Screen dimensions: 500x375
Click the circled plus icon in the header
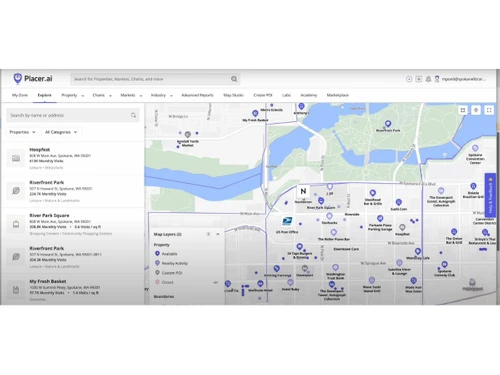pyautogui.click(x=409, y=79)
